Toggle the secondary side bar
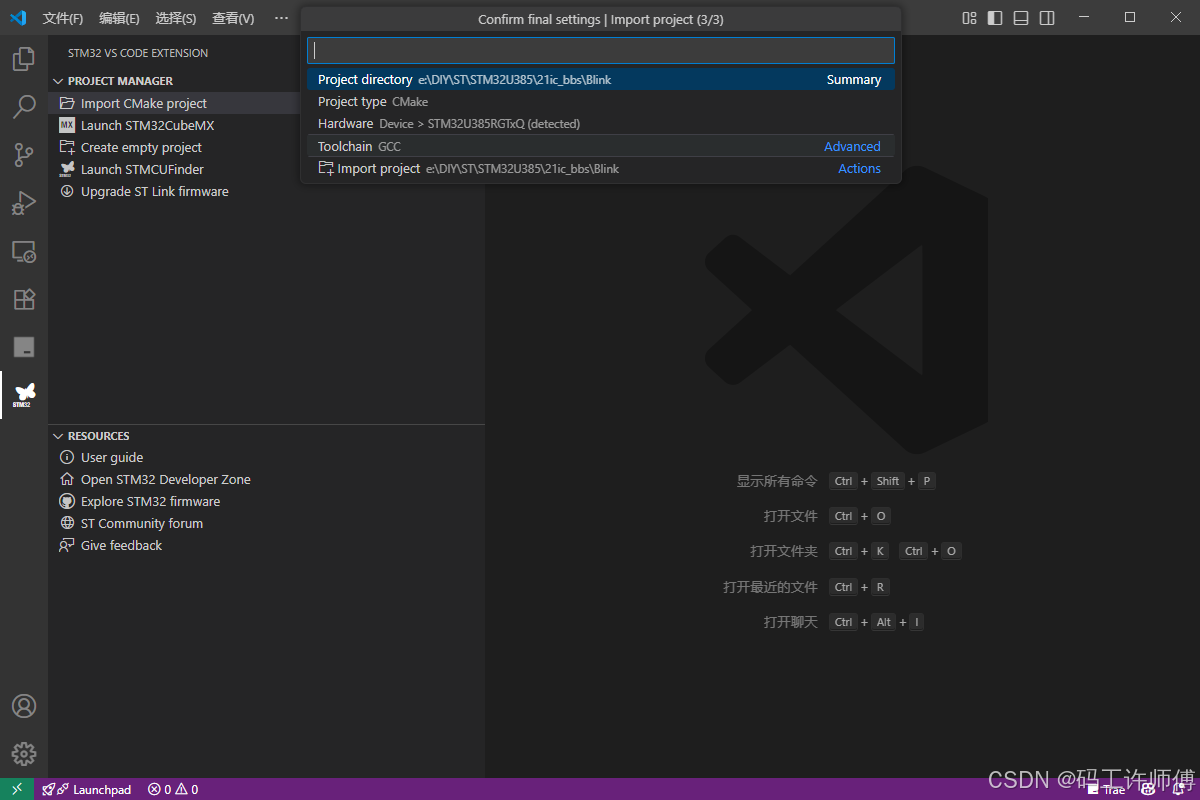This screenshot has width=1200, height=800. point(1047,18)
